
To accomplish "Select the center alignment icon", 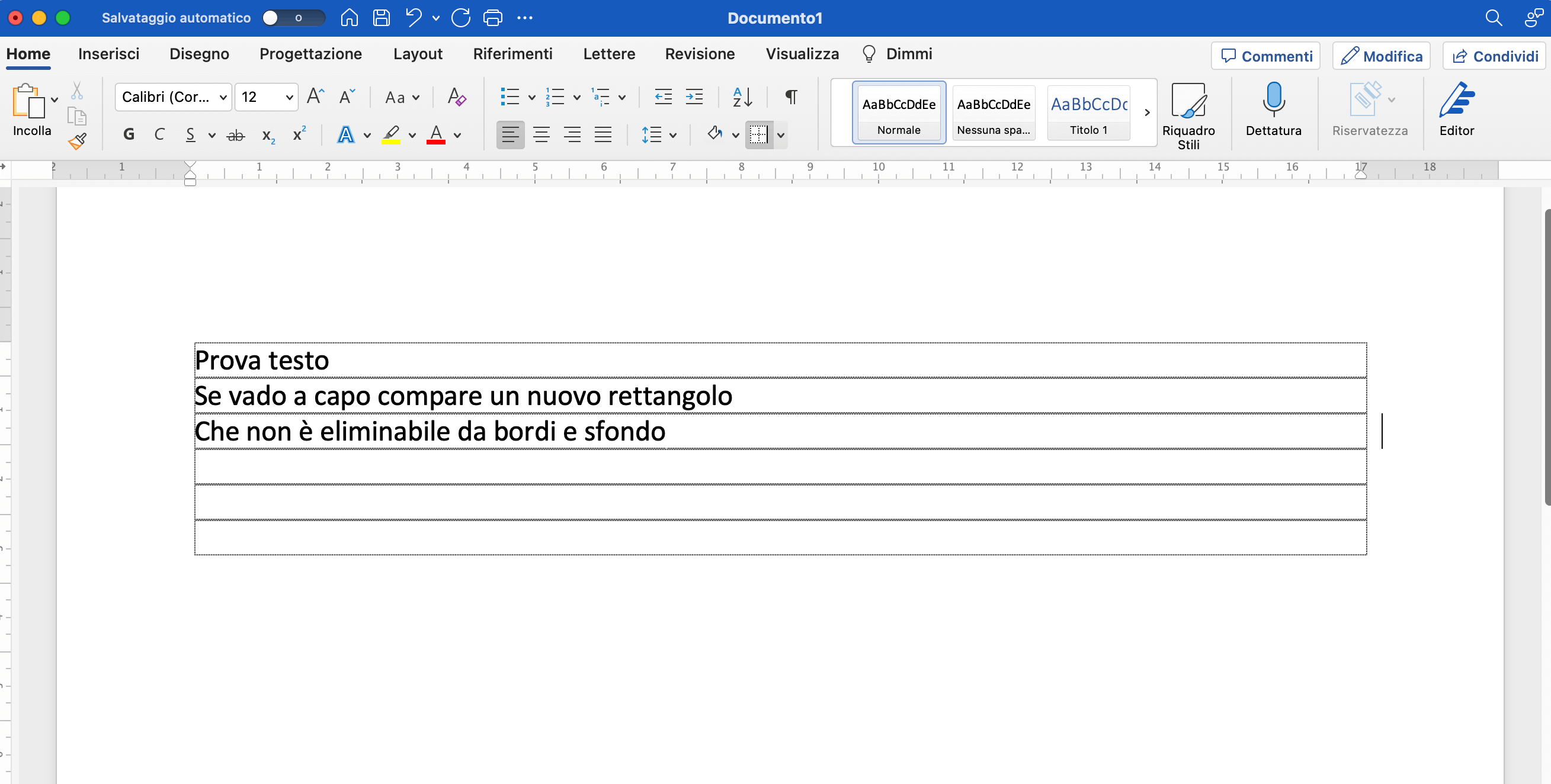I will point(541,134).
